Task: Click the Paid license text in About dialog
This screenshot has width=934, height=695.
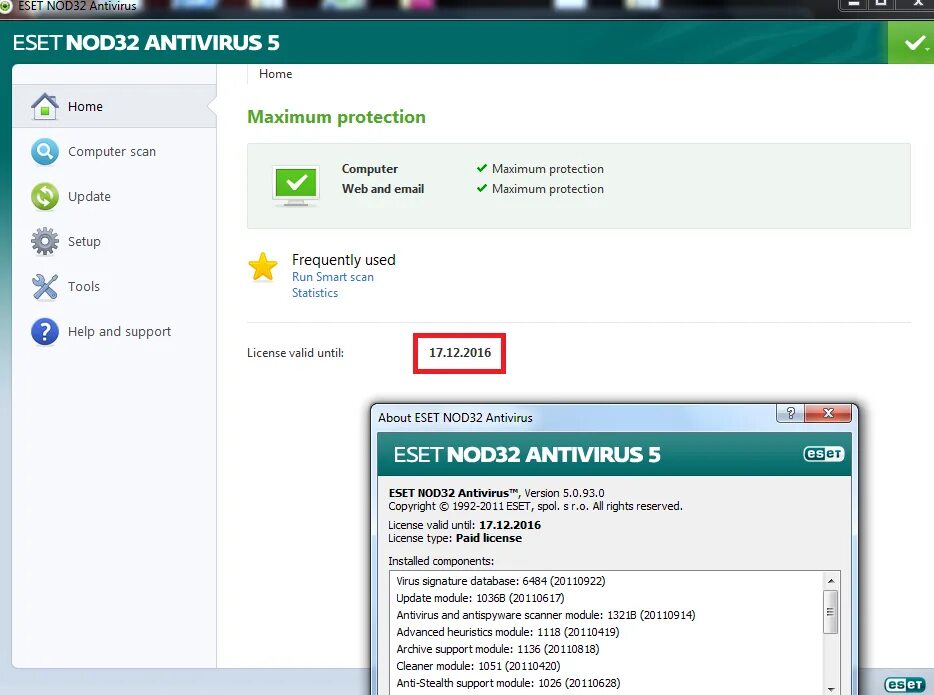Action: [489, 538]
